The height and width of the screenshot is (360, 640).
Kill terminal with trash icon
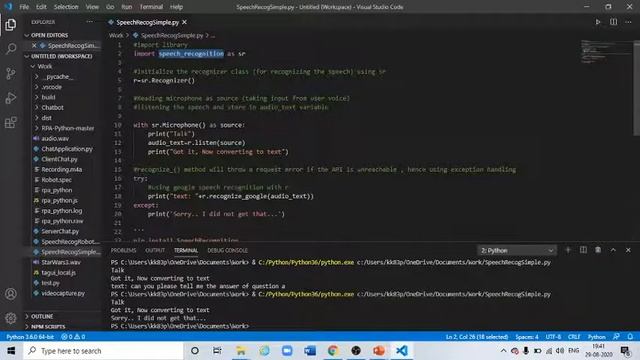coord(598,250)
